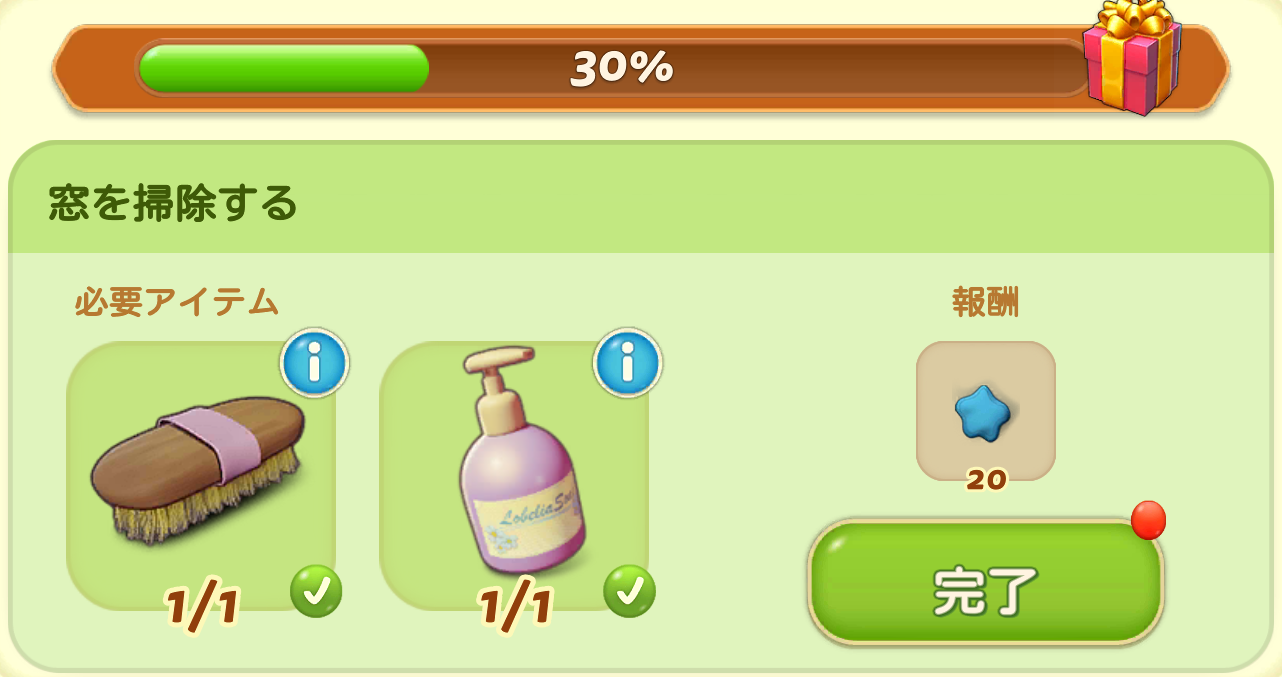Viewport: 1282px width, 677px height.
Task: Open info for the scrub brush item
Action: 315,362
